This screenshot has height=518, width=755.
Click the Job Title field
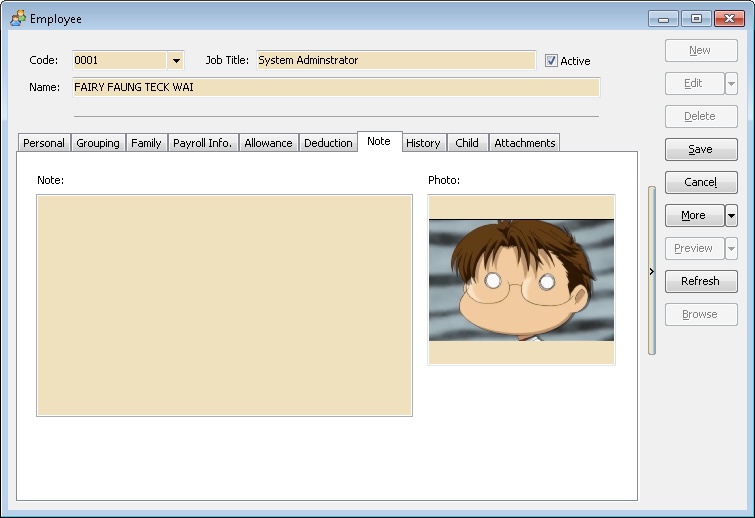click(395, 61)
